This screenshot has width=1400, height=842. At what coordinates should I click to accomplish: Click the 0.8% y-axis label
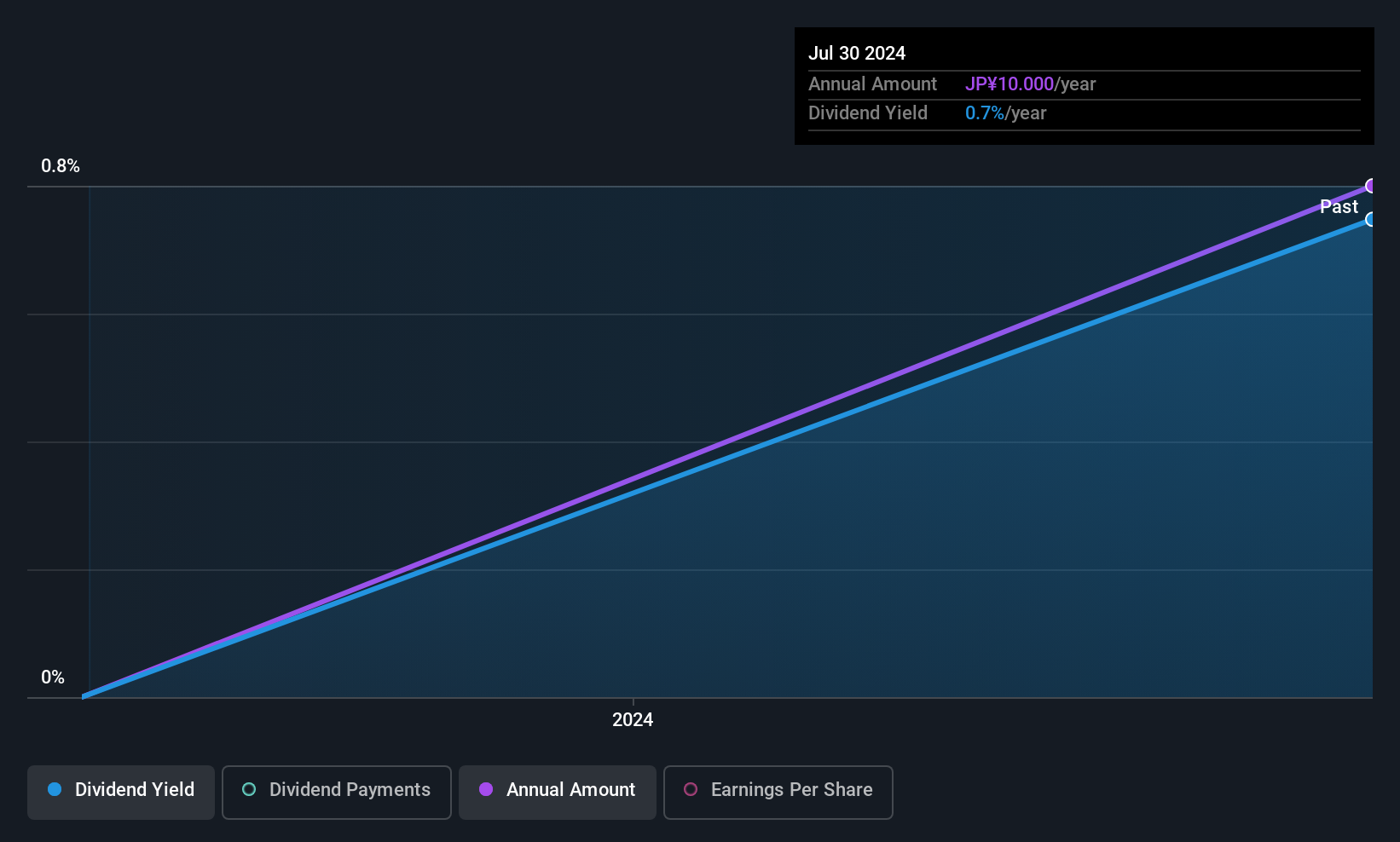tap(61, 166)
